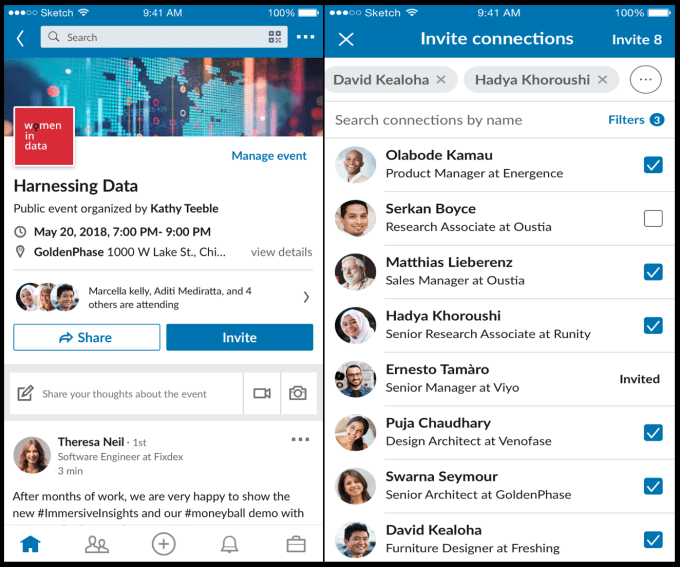The width and height of the screenshot is (680, 567).
Task: Click the Invited status for Ernesto Tamàro
Action: point(639,379)
